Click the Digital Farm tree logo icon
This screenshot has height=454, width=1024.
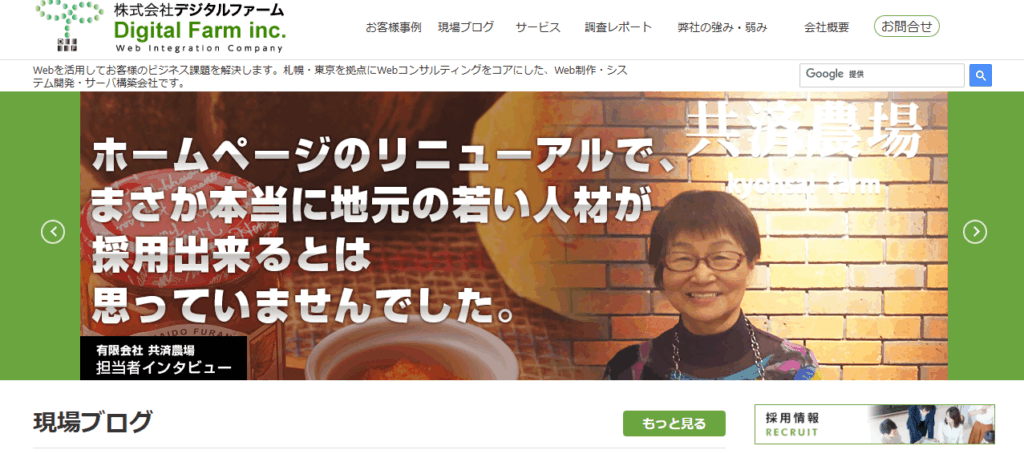point(69,25)
